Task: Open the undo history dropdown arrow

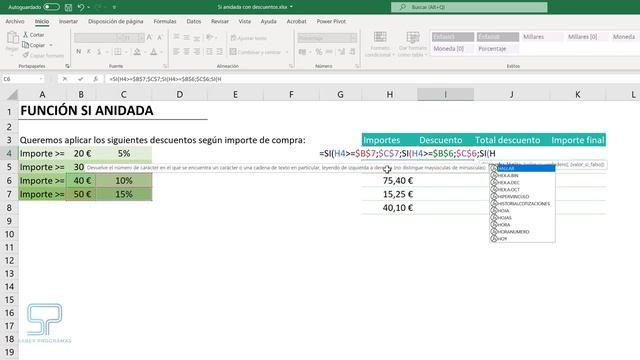Action: pos(89,7)
